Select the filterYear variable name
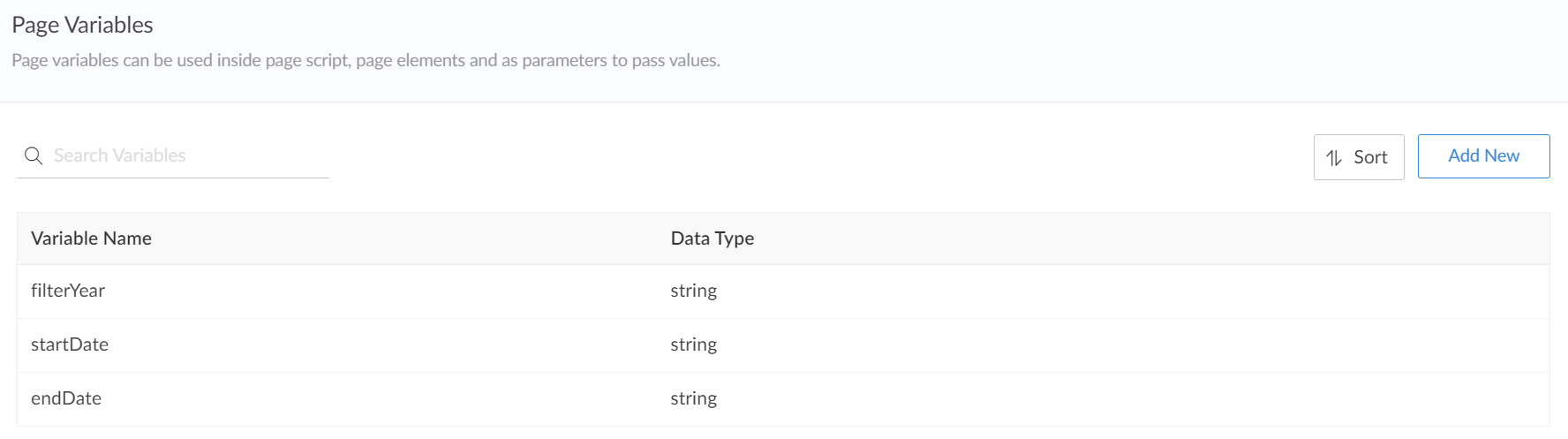Image resolution: width=1568 pixels, height=439 pixels. point(68,291)
